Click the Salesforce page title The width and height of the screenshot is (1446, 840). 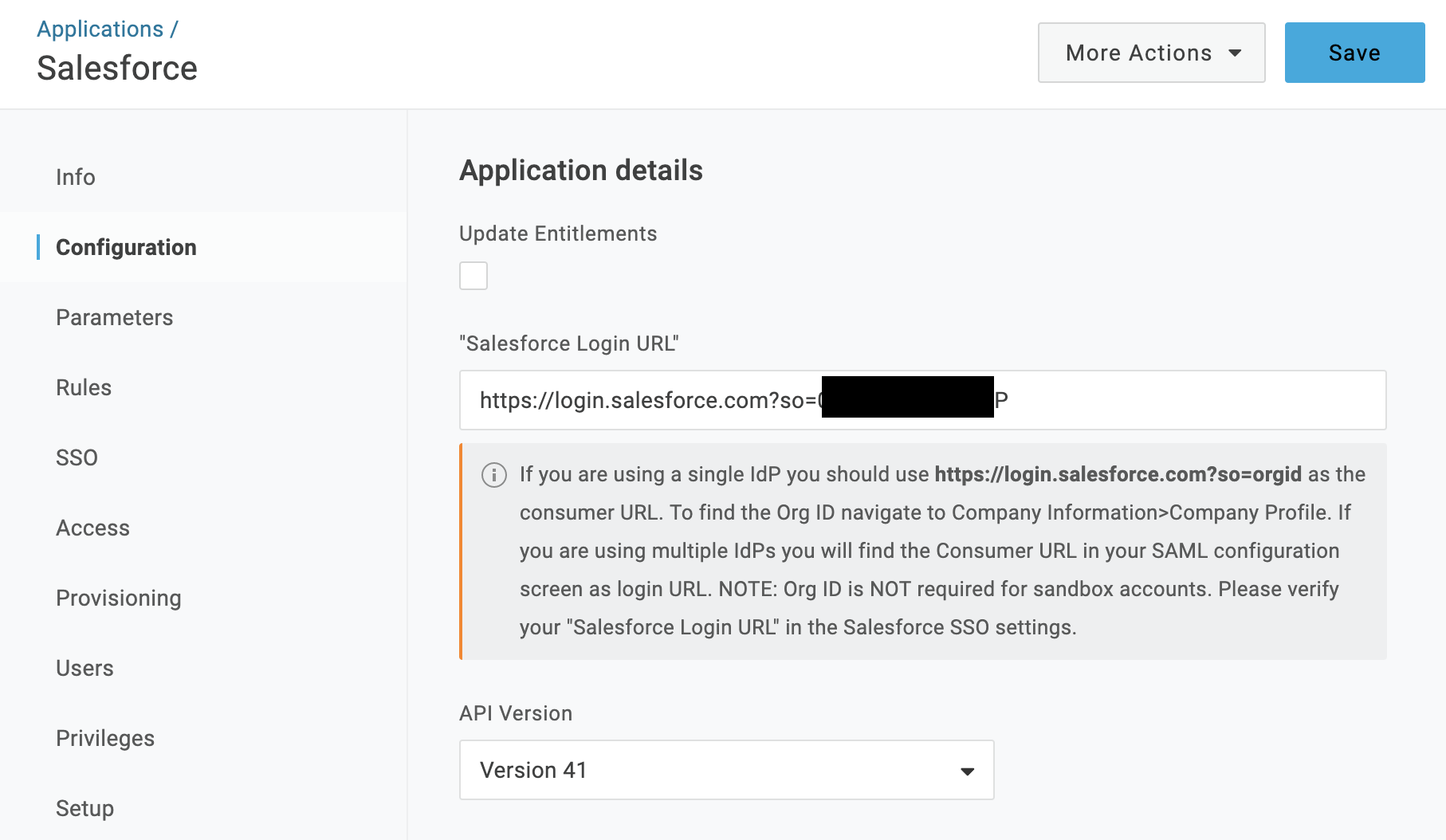click(117, 69)
